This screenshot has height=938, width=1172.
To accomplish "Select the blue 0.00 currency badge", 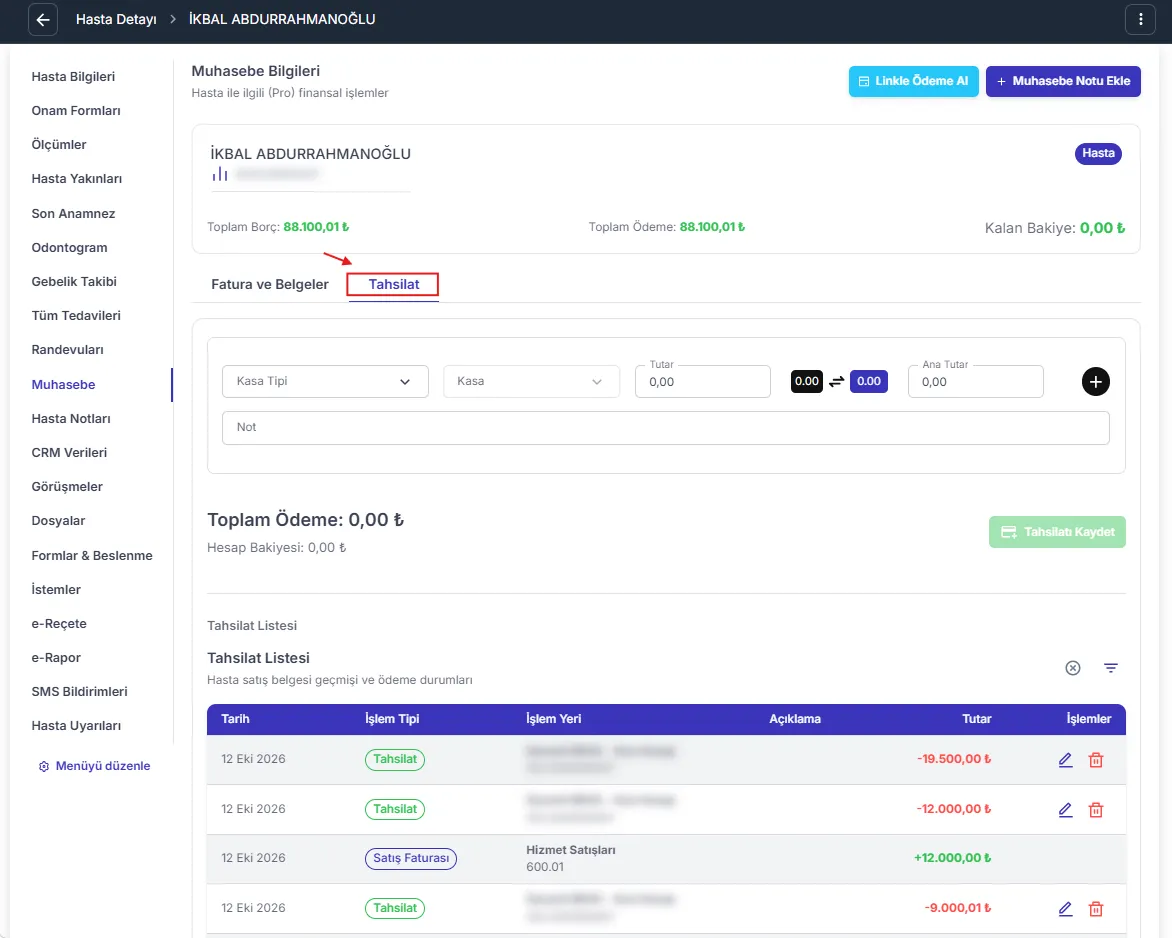I will pos(869,381).
